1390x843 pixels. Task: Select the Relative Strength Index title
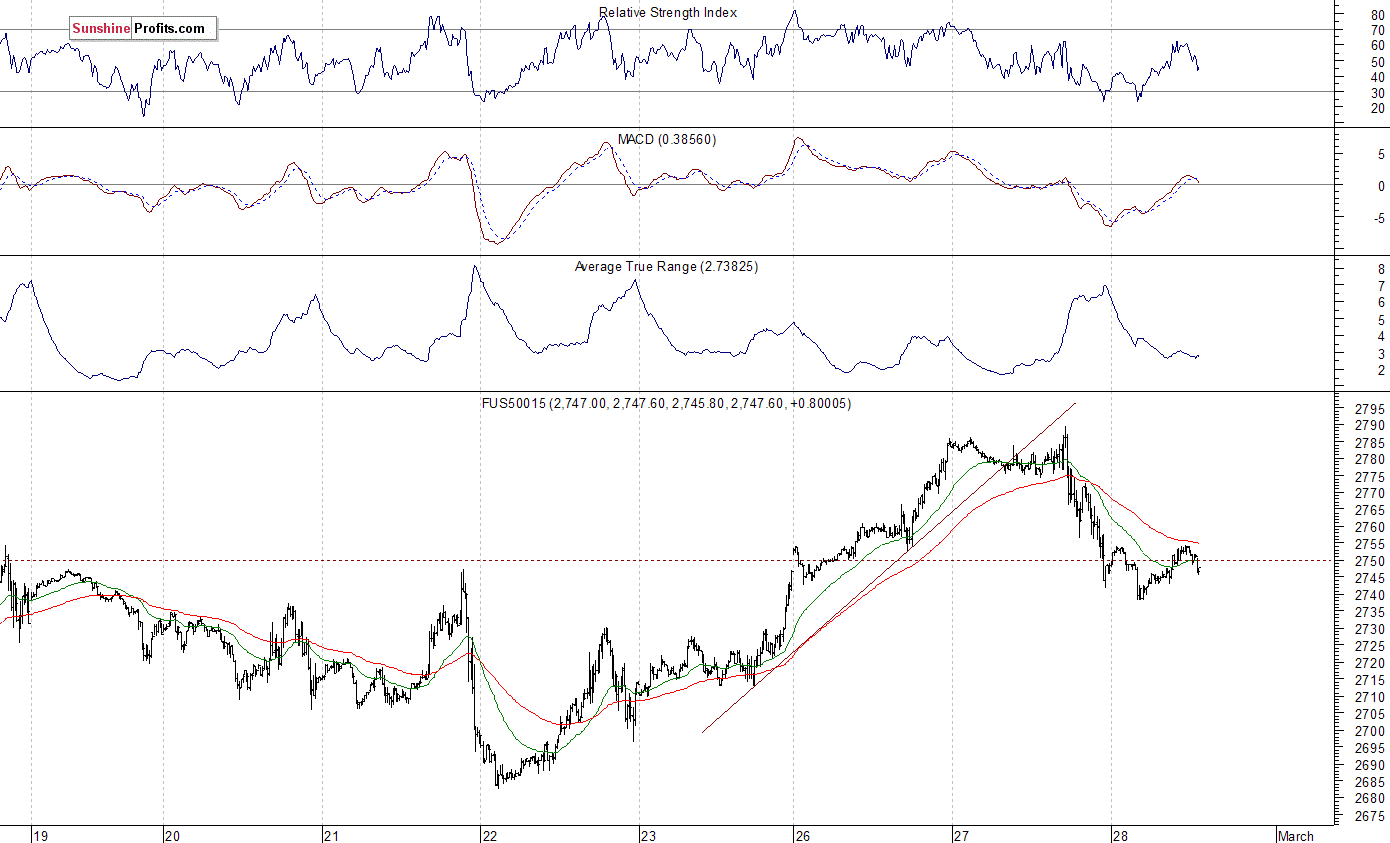pos(668,13)
